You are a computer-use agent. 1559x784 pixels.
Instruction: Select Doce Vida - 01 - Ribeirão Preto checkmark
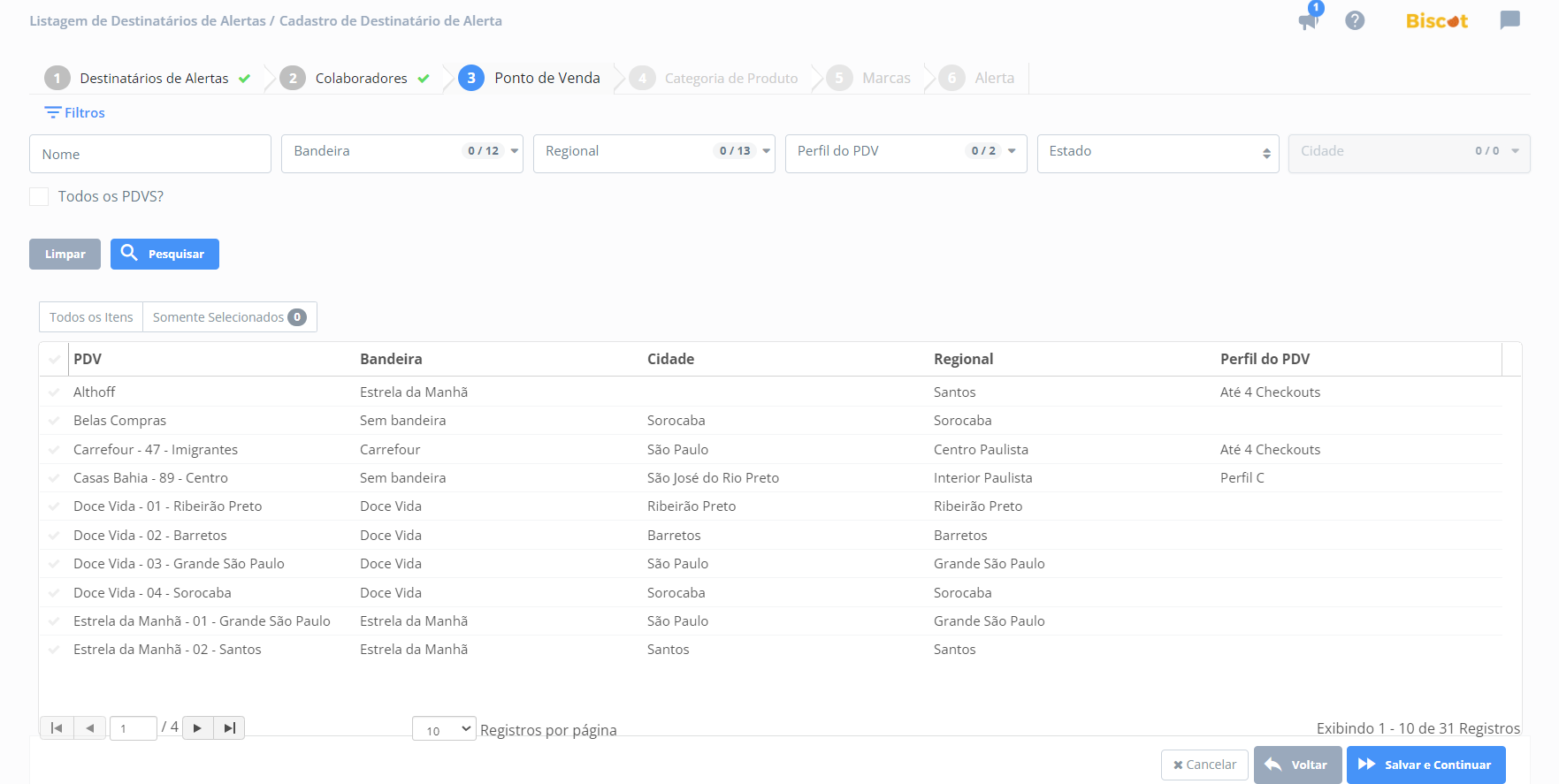click(55, 506)
